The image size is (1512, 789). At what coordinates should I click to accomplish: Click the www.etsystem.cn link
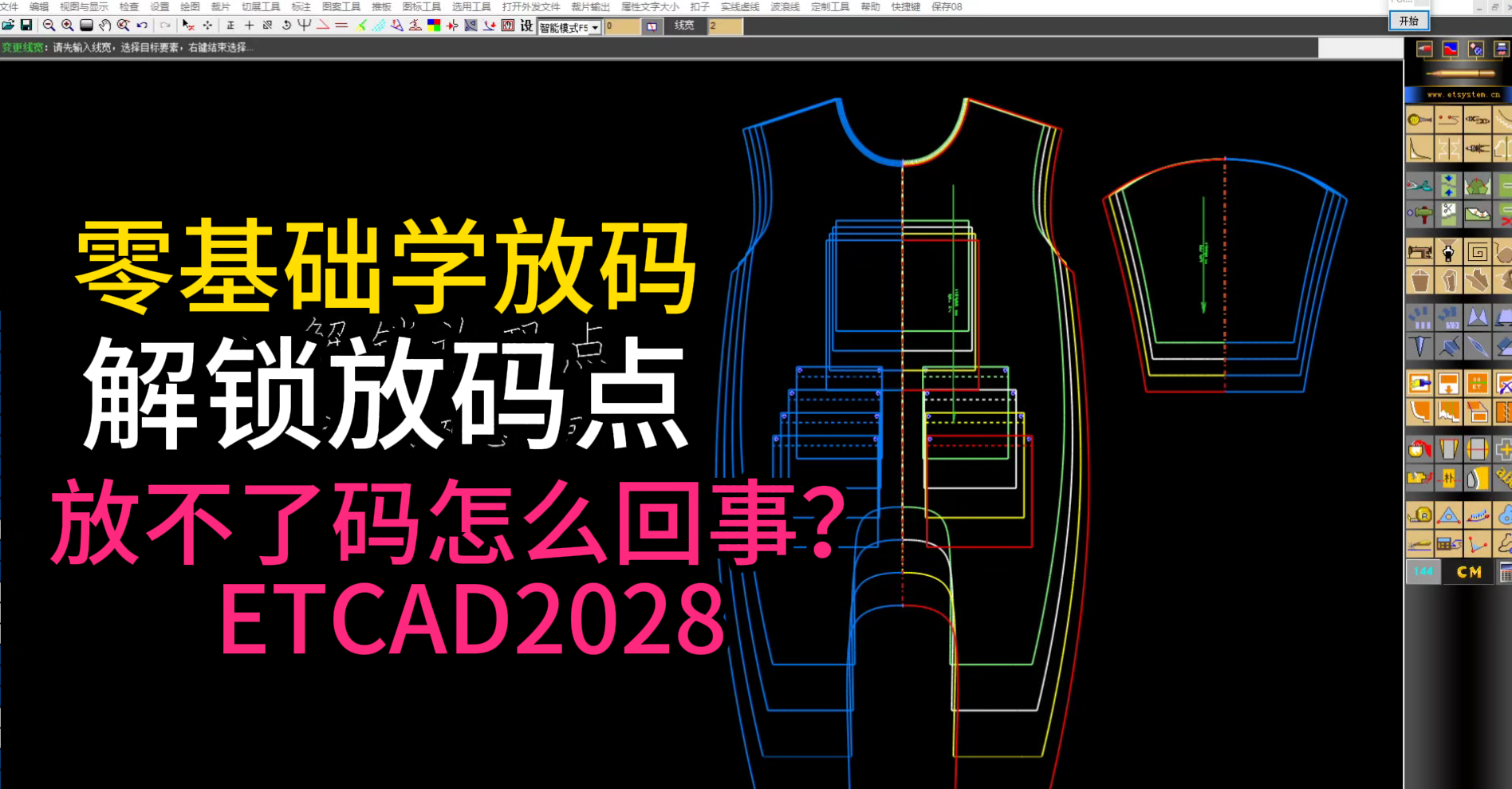click(x=1463, y=94)
